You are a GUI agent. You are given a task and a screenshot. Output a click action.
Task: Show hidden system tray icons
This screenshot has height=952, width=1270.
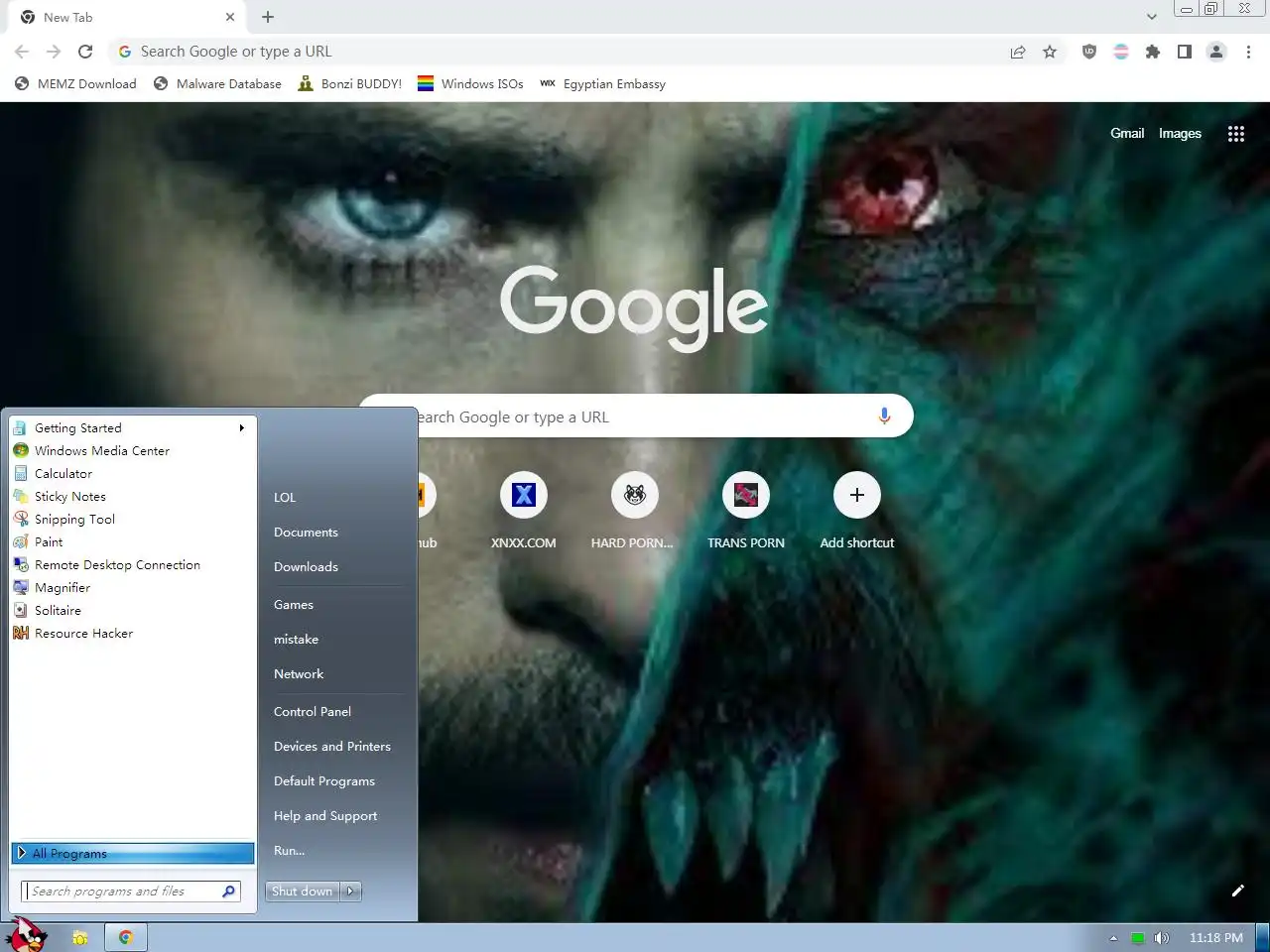click(1113, 938)
